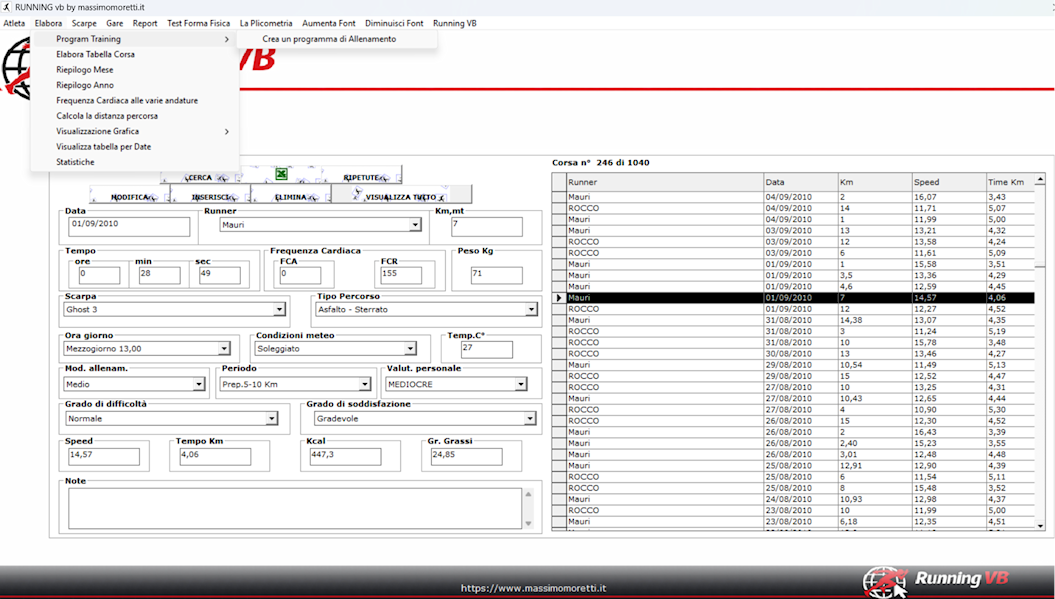Click the row selector arrow of highlighted row
The image size is (1055, 599).
(x=558, y=297)
